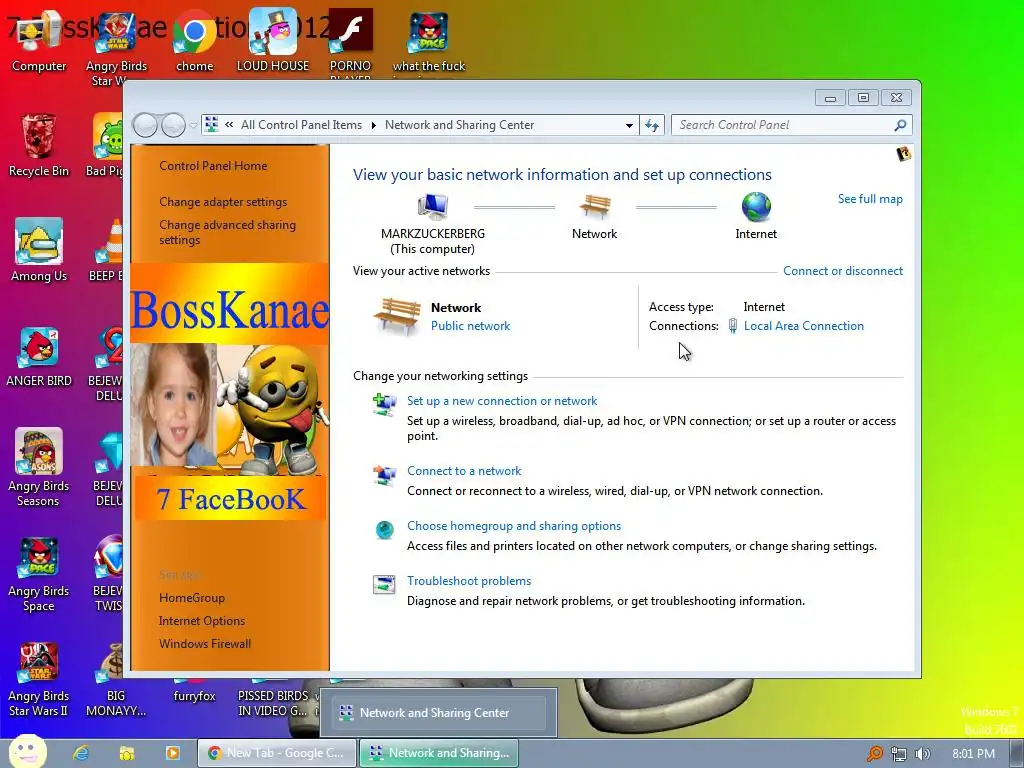Click Network and Sharing taskbar button

click(439, 753)
